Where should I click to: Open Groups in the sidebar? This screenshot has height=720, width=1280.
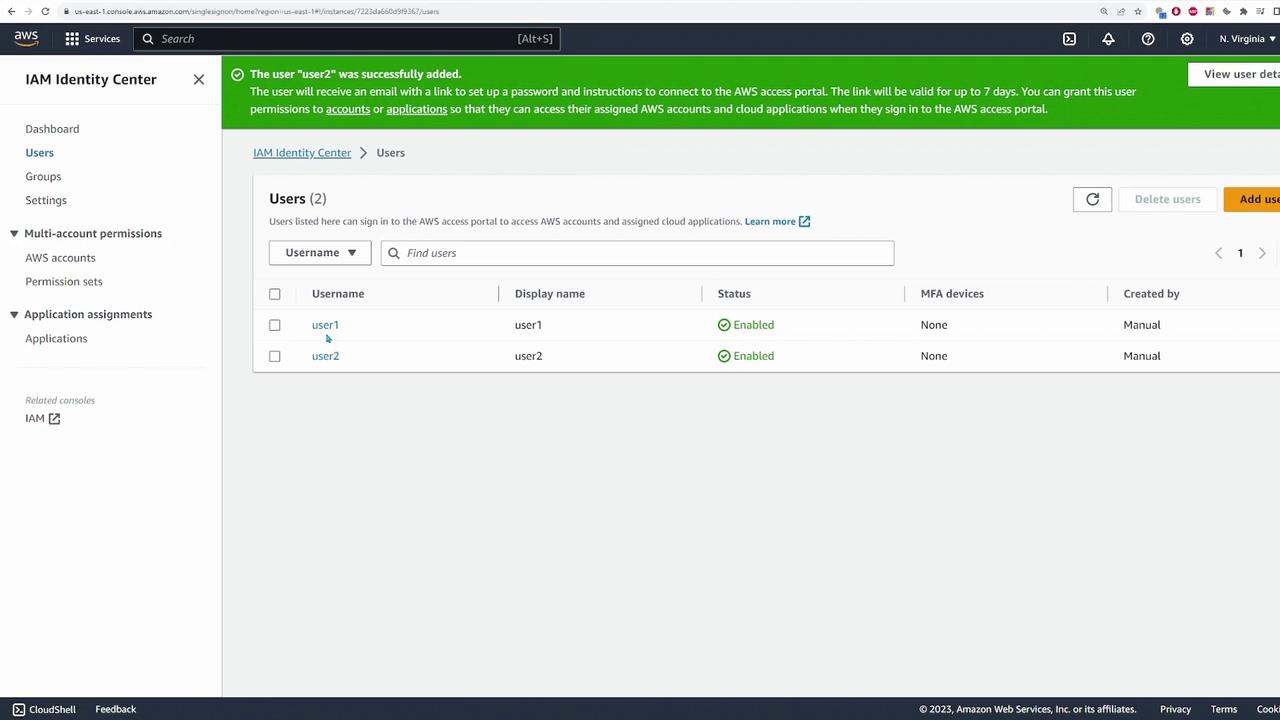[x=43, y=177]
